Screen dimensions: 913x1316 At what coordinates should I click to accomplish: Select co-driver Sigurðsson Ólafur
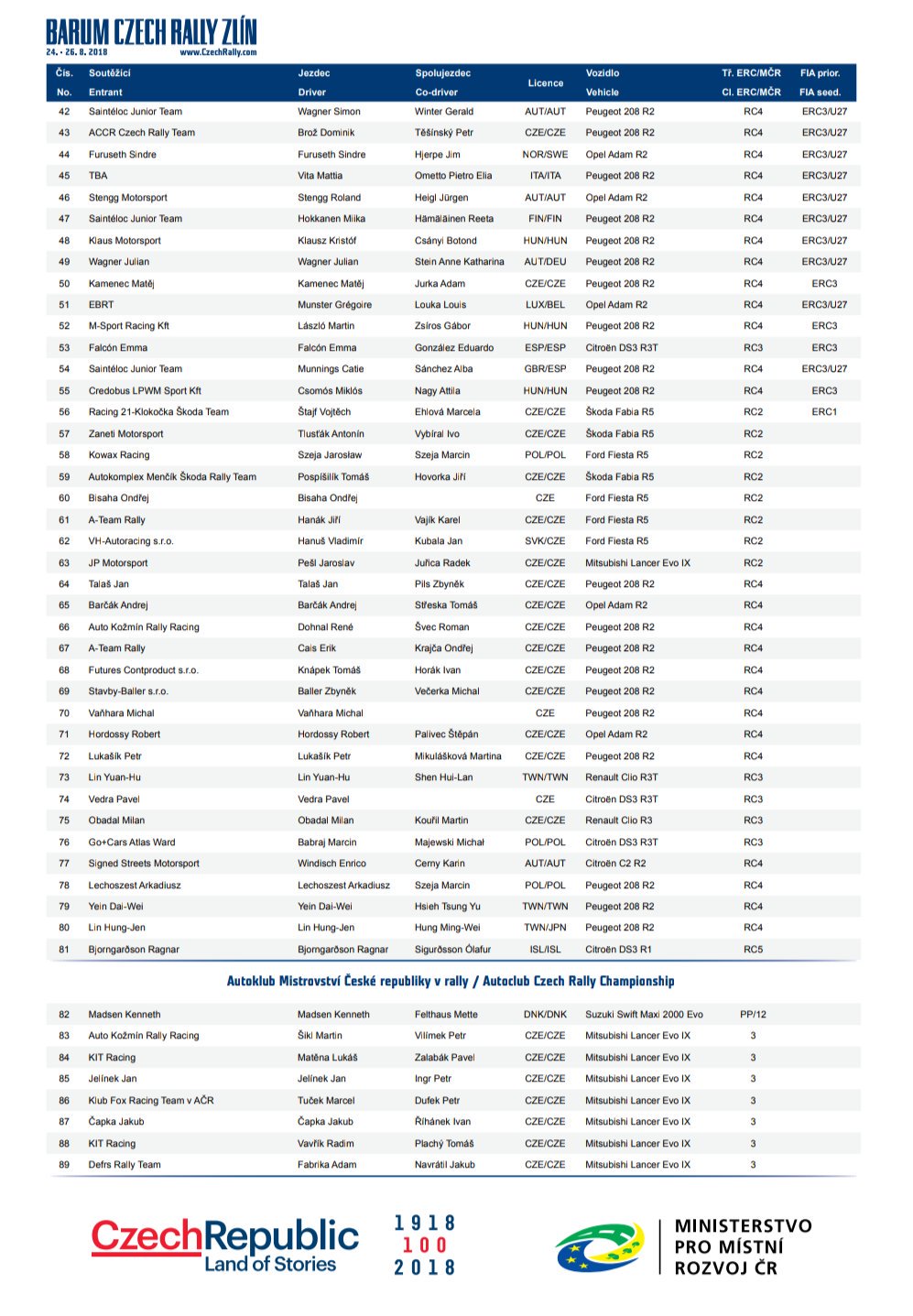452,950
